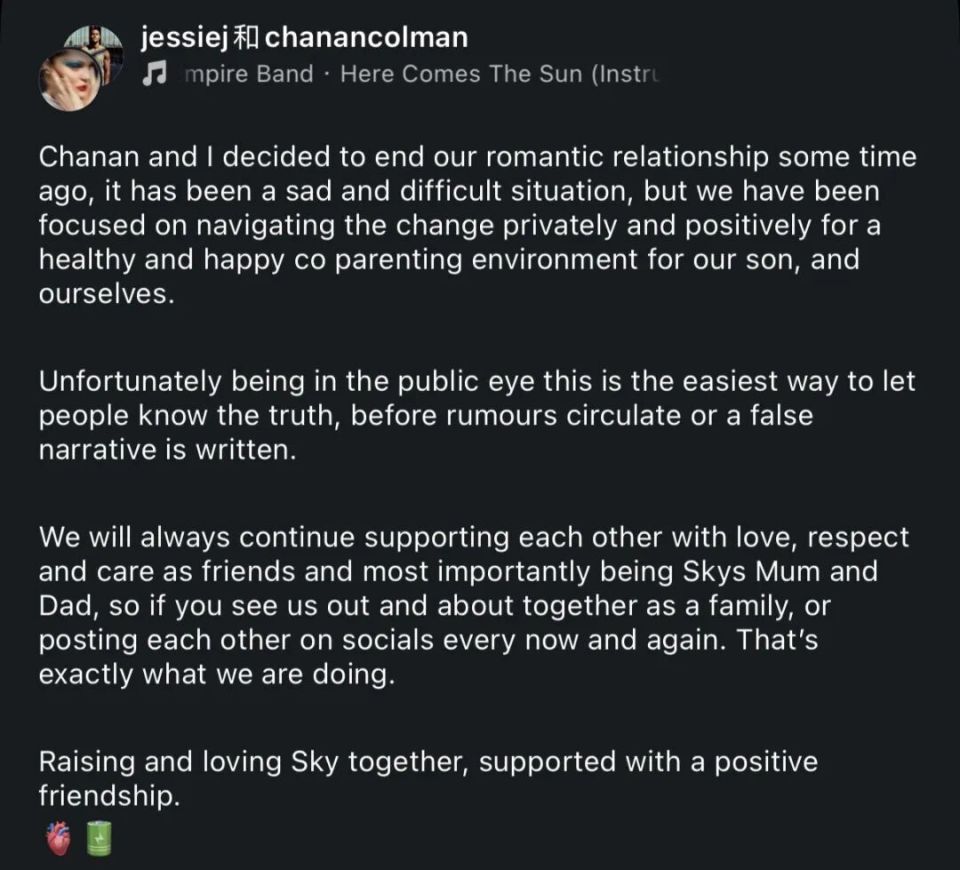
Task: Click the 'mpire Band' artist name
Action: click(x=249, y=74)
